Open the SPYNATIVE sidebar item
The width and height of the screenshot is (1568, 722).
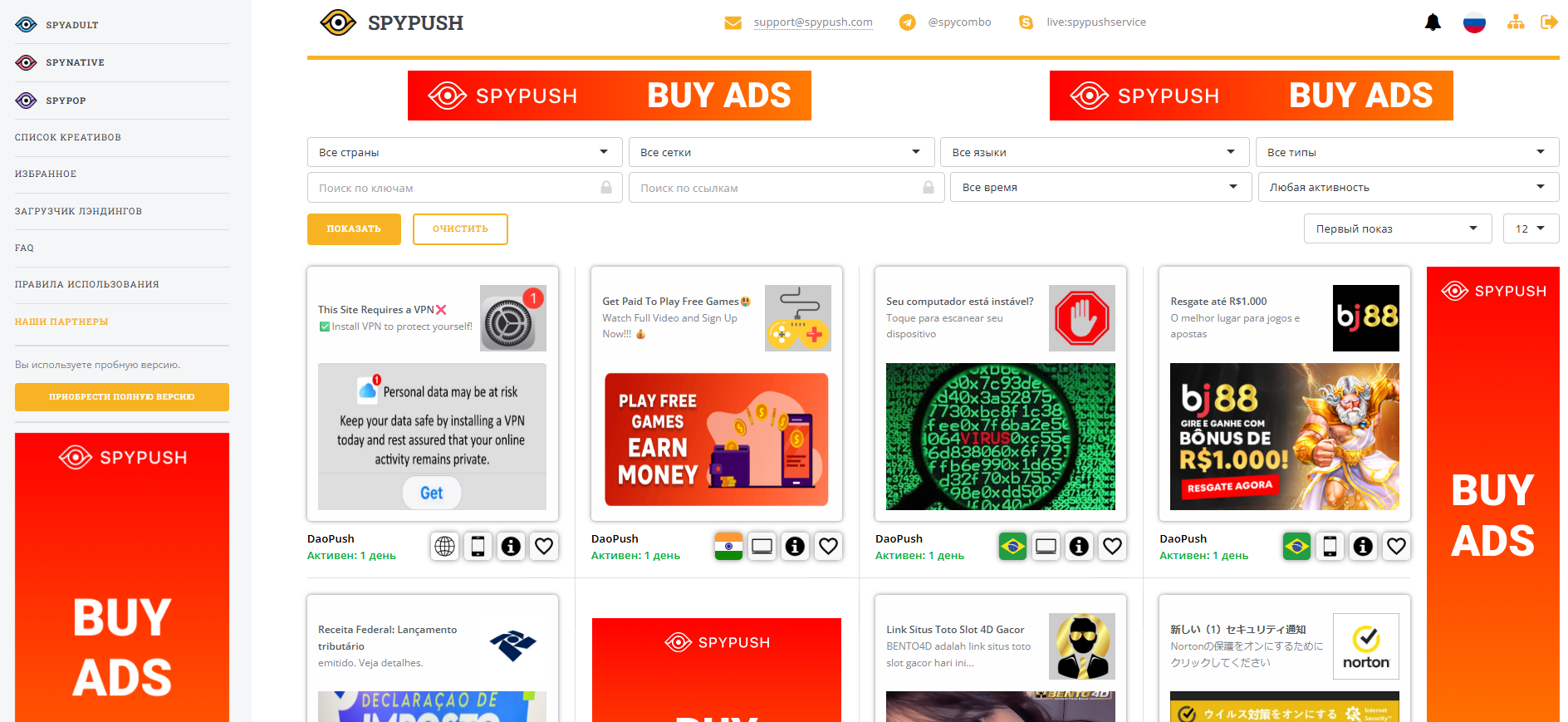tap(75, 62)
